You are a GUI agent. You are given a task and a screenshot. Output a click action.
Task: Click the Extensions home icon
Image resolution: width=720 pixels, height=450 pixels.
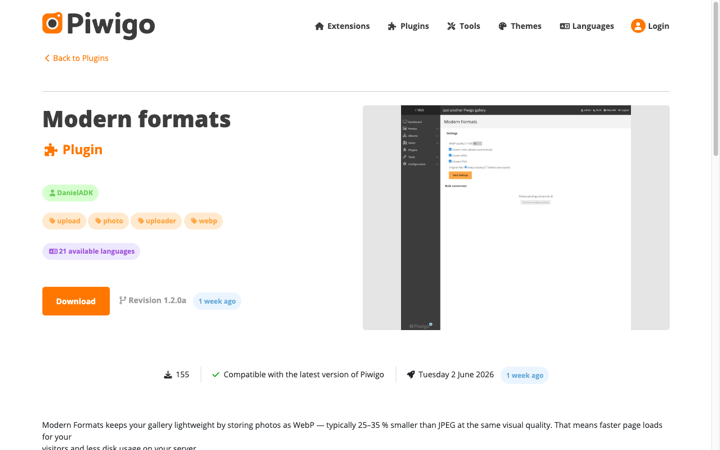click(319, 26)
